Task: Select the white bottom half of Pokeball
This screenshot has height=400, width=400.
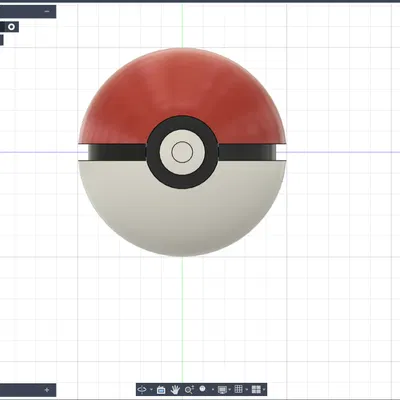Action: pyautogui.click(x=182, y=220)
